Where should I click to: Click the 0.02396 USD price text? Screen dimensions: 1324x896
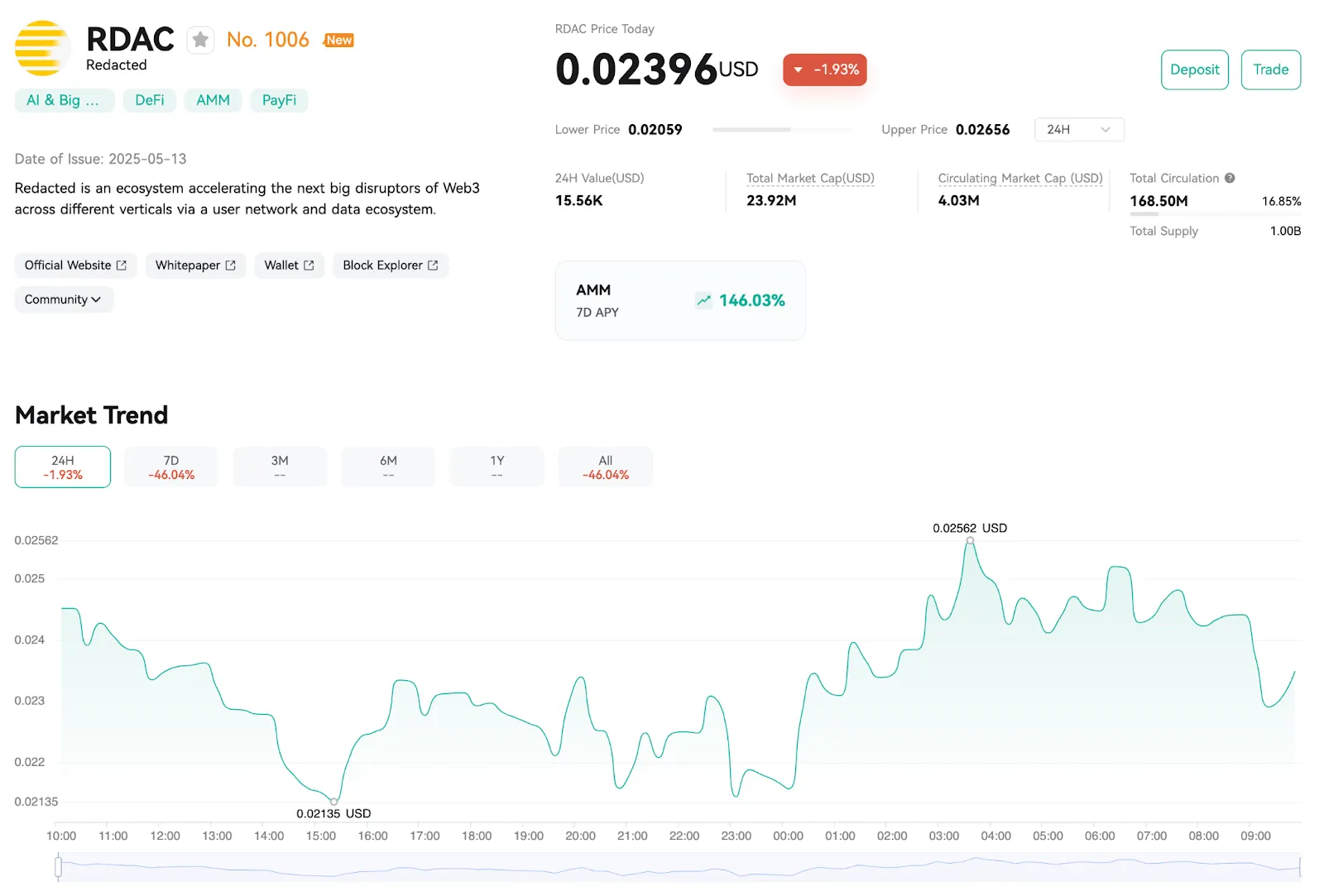click(x=657, y=69)
